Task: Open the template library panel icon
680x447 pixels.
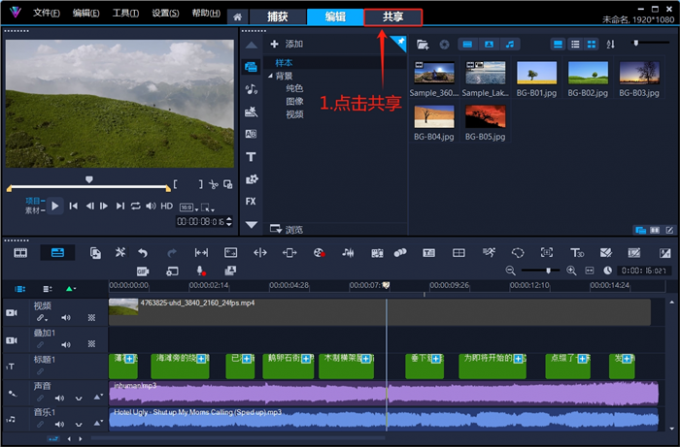Action: pos(251,112)
